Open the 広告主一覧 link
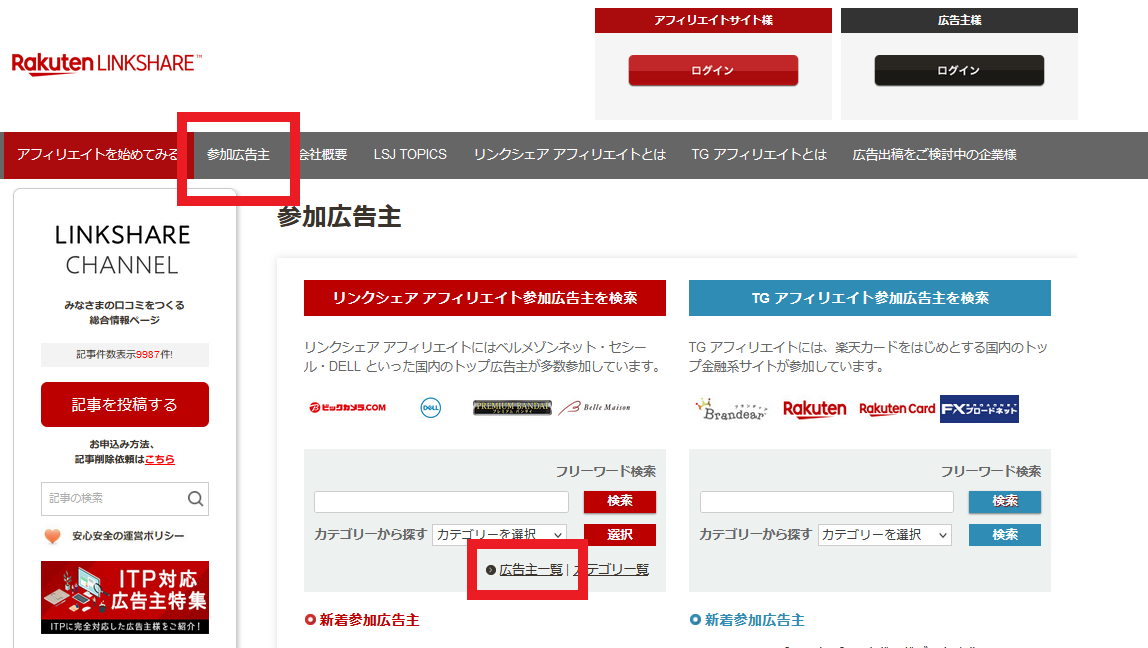This screenshot has height=648, width=1148. click(x=531, y=569)
